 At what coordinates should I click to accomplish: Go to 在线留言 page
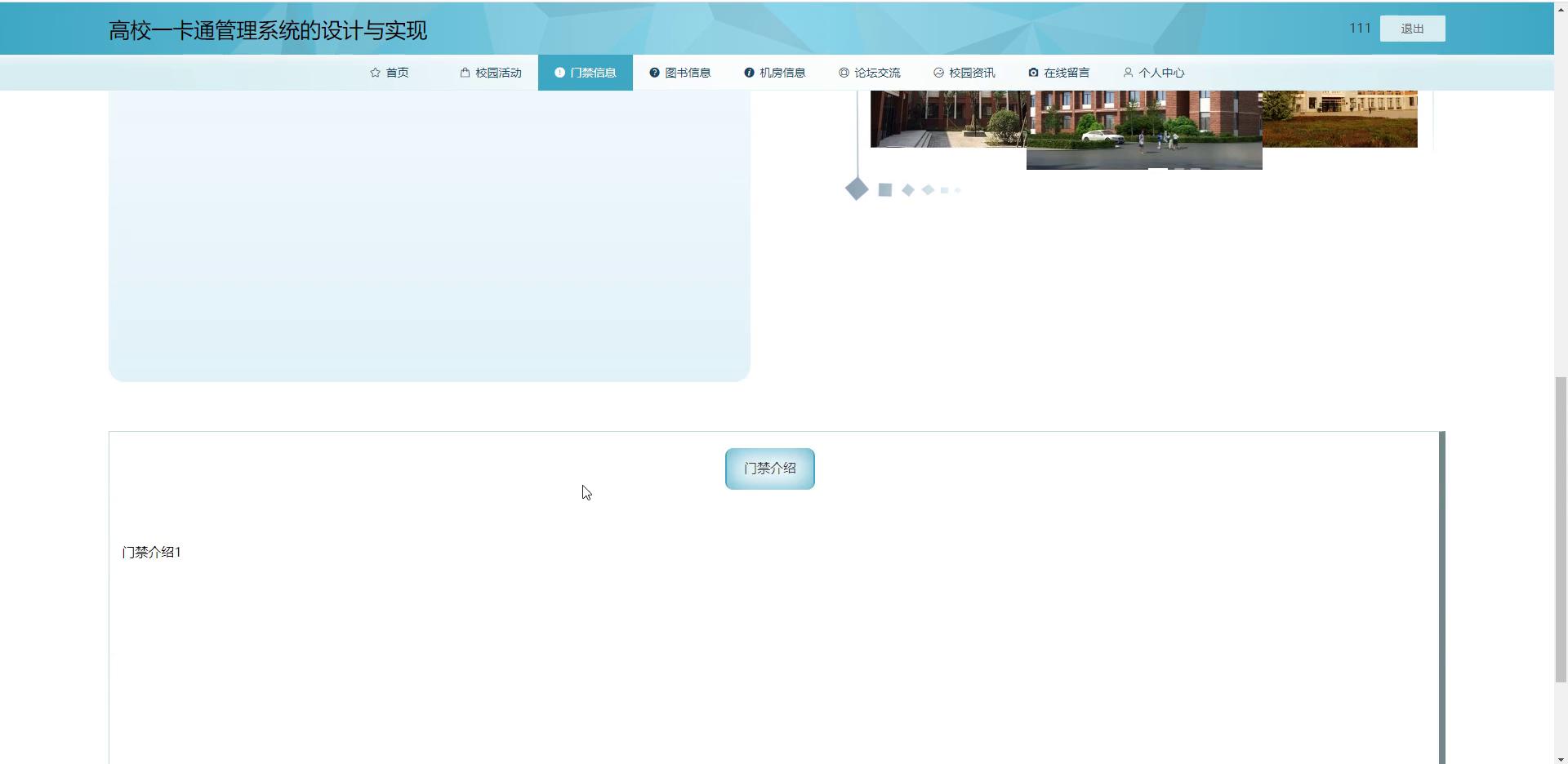[1059, 73]
